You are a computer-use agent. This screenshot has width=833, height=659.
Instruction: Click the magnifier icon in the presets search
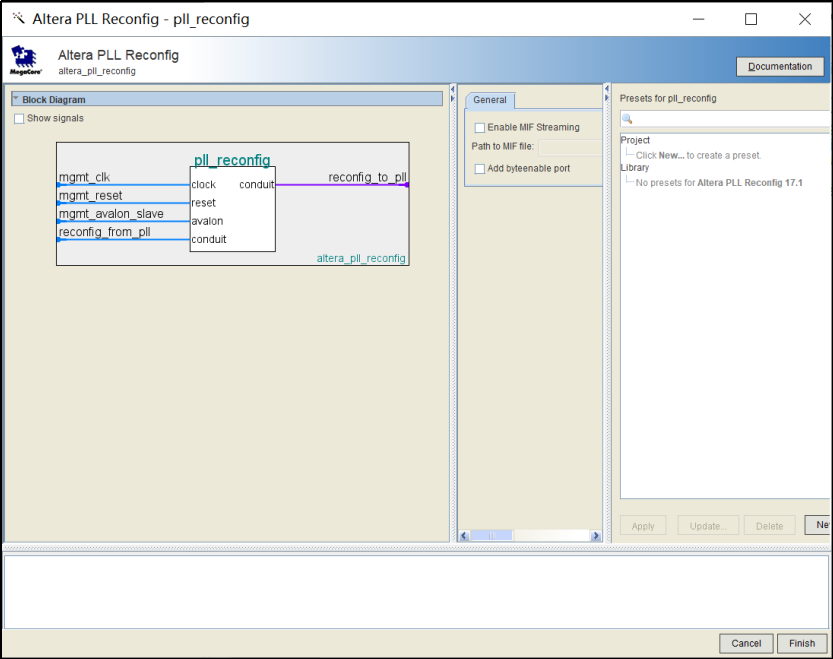tap(627, 119)
